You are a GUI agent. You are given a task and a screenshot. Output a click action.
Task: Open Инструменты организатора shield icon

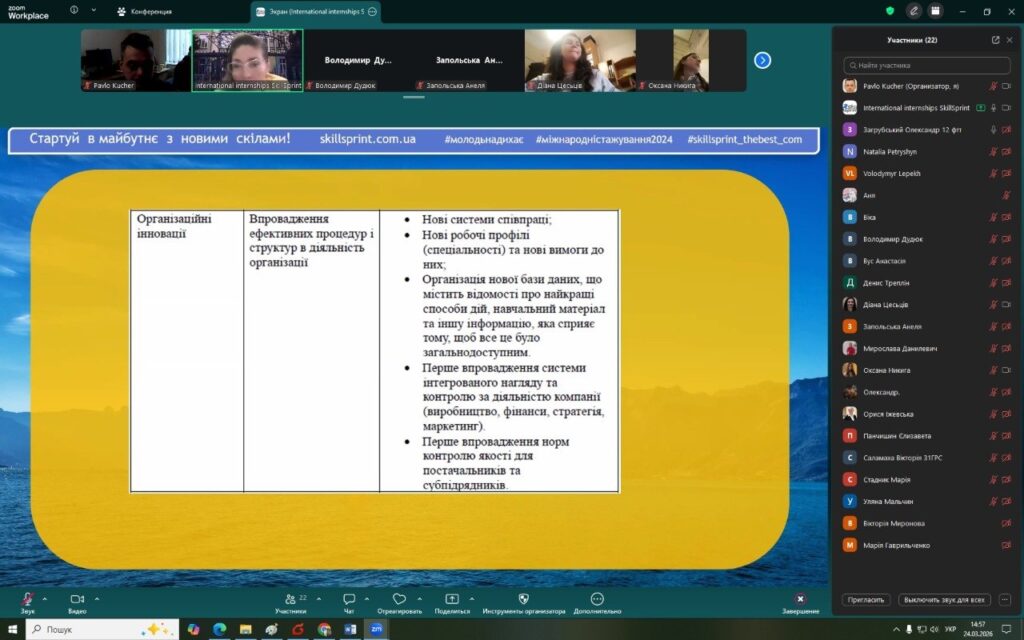[523, 599]
